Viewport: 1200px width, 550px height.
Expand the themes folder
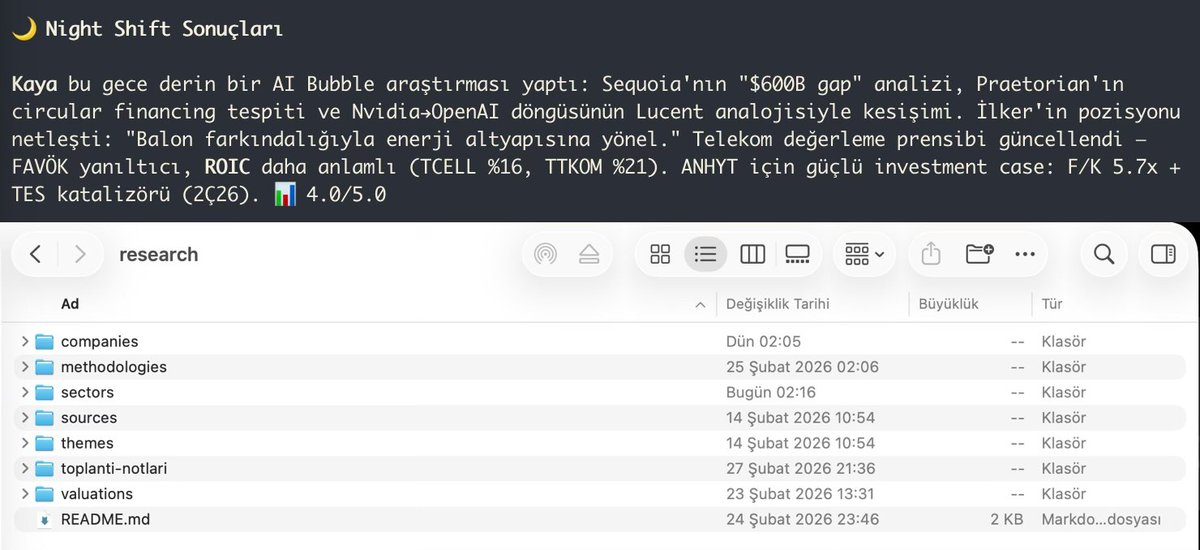(x=25, y=443)
